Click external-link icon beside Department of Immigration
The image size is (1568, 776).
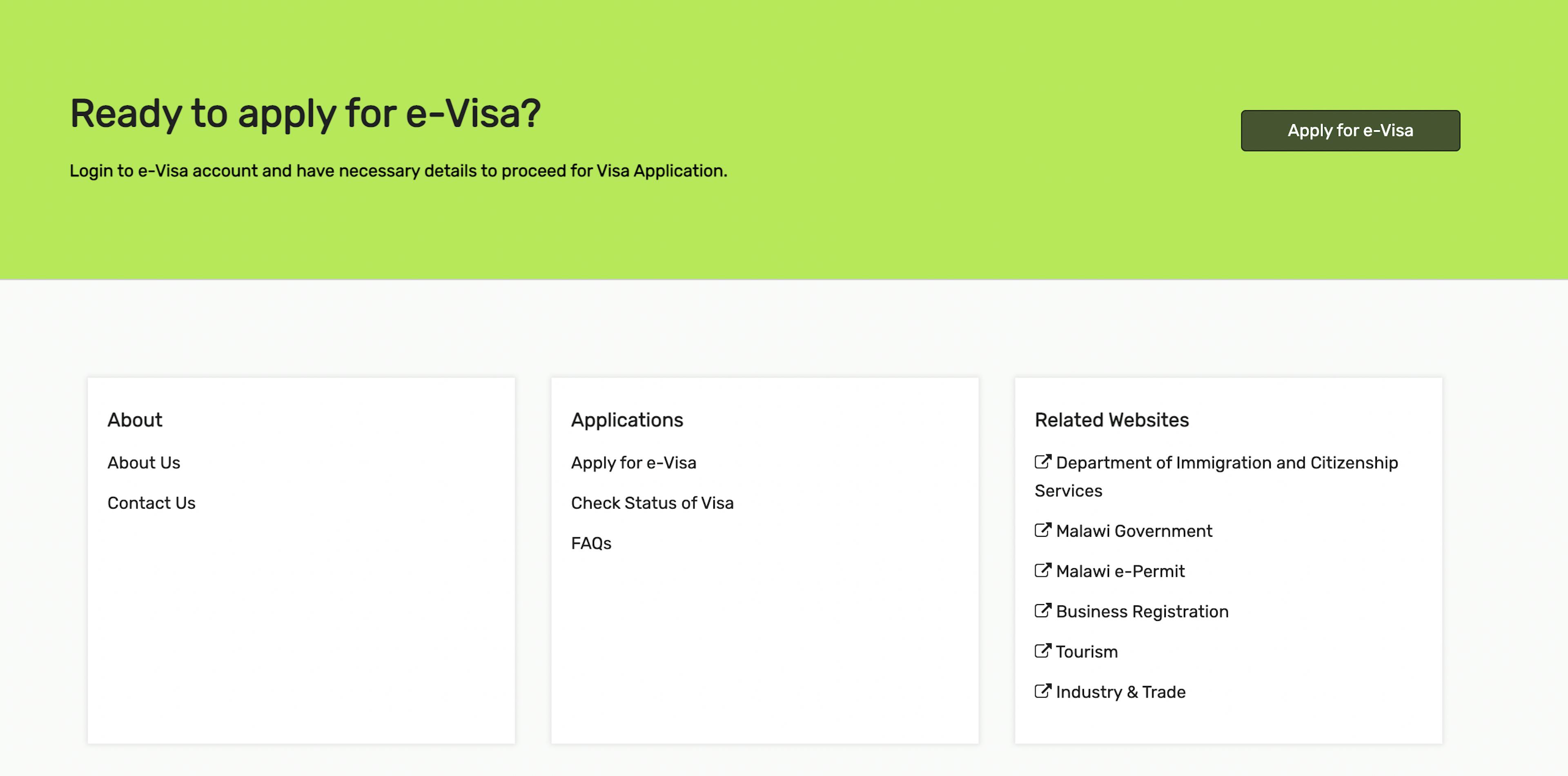point(1043,461)
